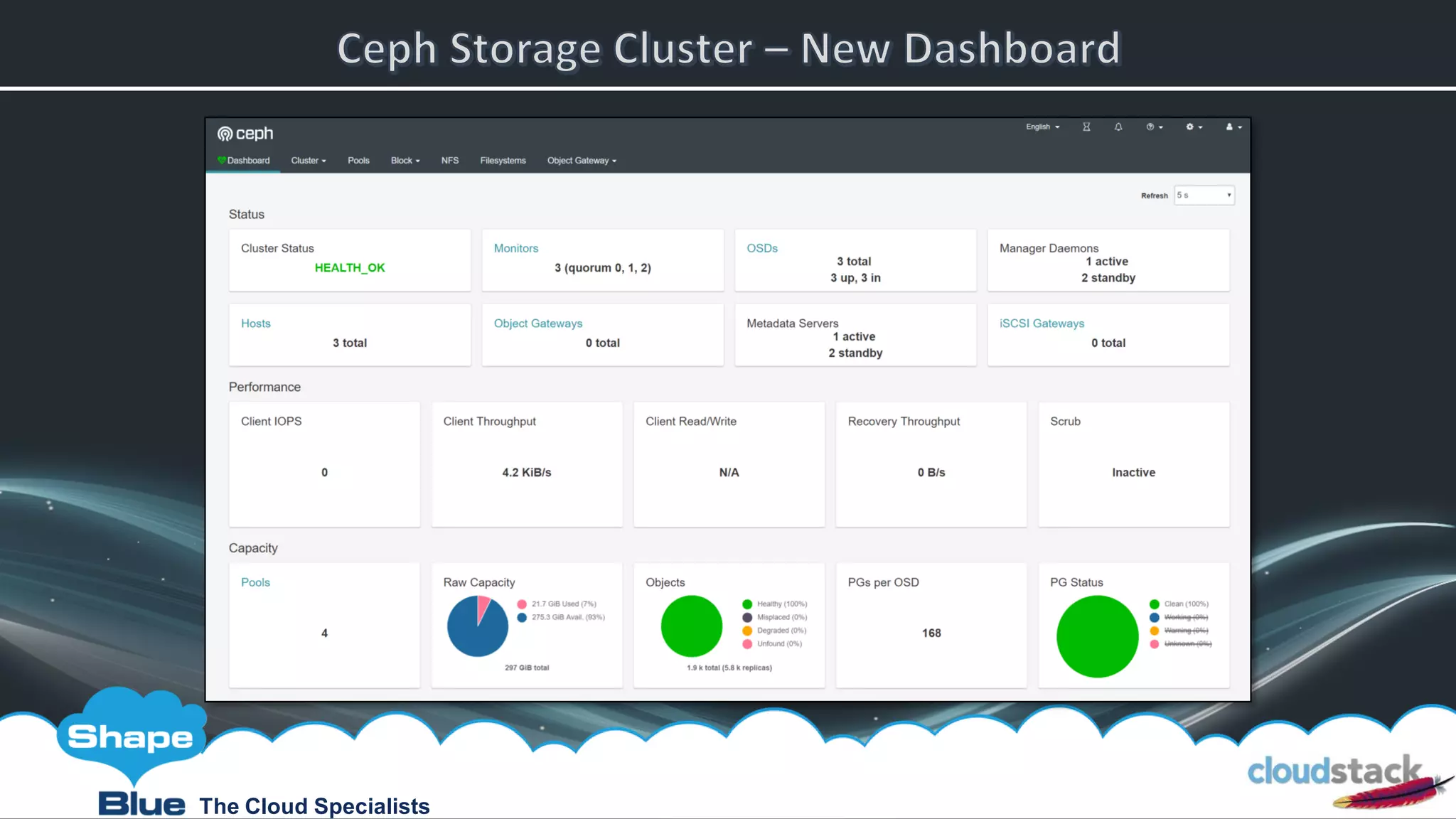Click the blue 275.3 GiB Avail legend swatch
This screenshot has height=819, width=1456.
(x=522, y=617)
